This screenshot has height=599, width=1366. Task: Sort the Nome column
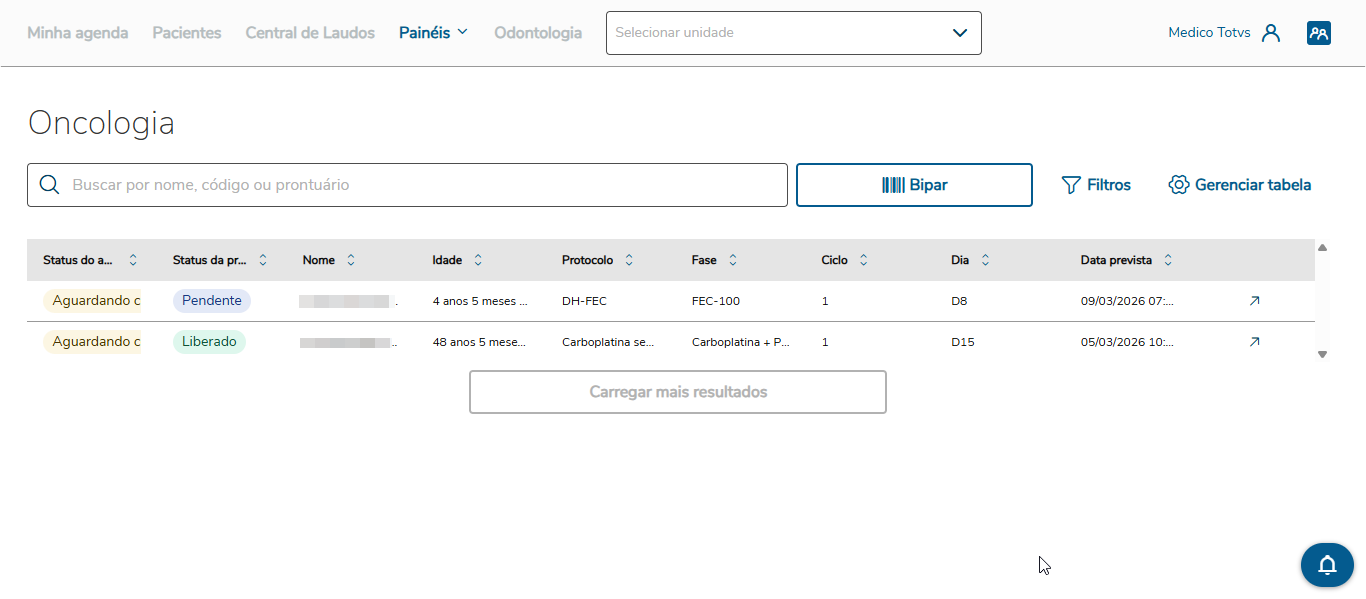pyautogui.click(x=350, y=260)
